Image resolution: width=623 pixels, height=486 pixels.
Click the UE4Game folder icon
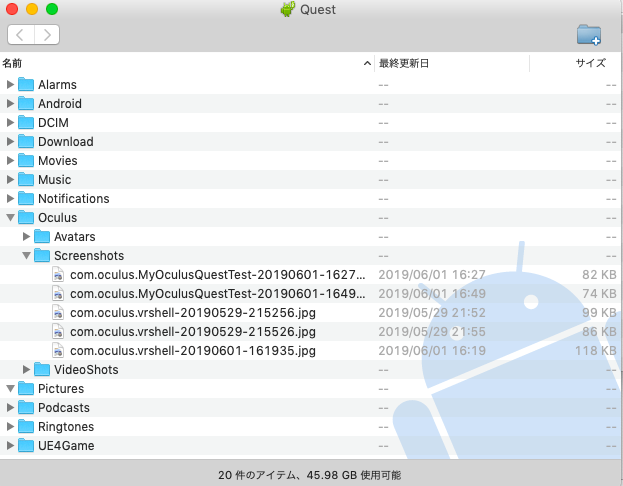[x=26, y=446]
